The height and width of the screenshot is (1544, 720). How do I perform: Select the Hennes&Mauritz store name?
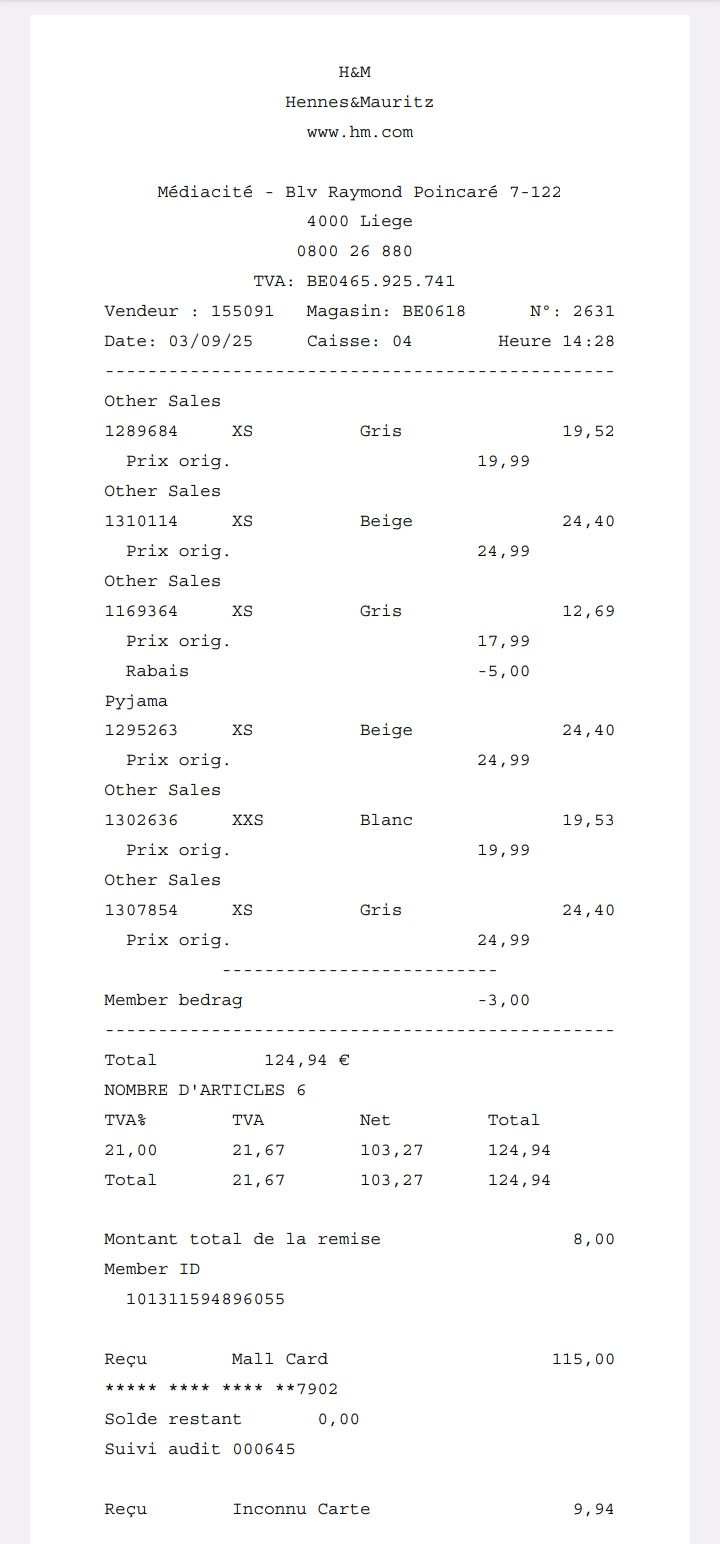point(359,102)
